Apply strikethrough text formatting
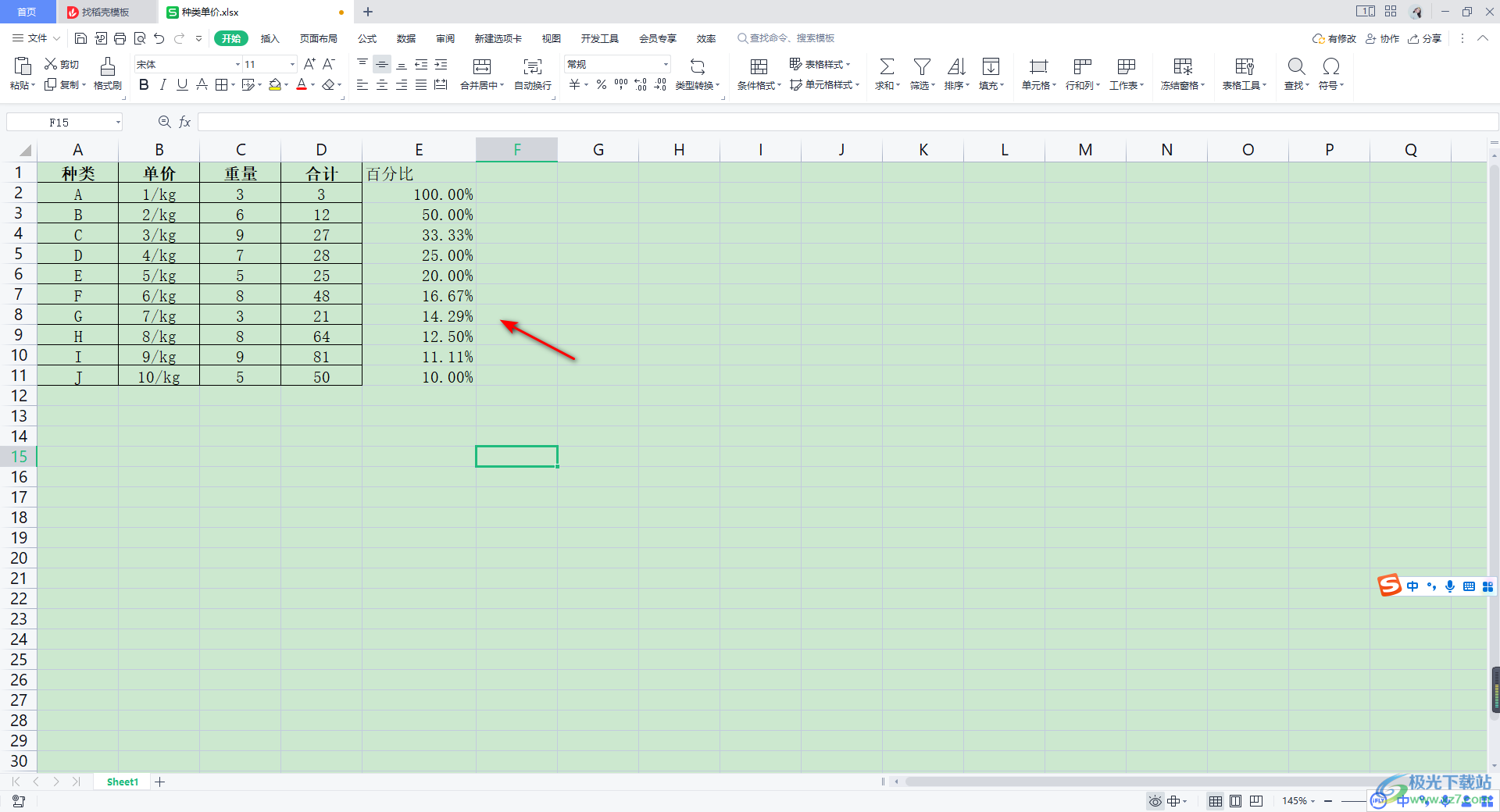The height and width of the screenshot is (812, 1500). pyautogui.click(x=202, y=84)
